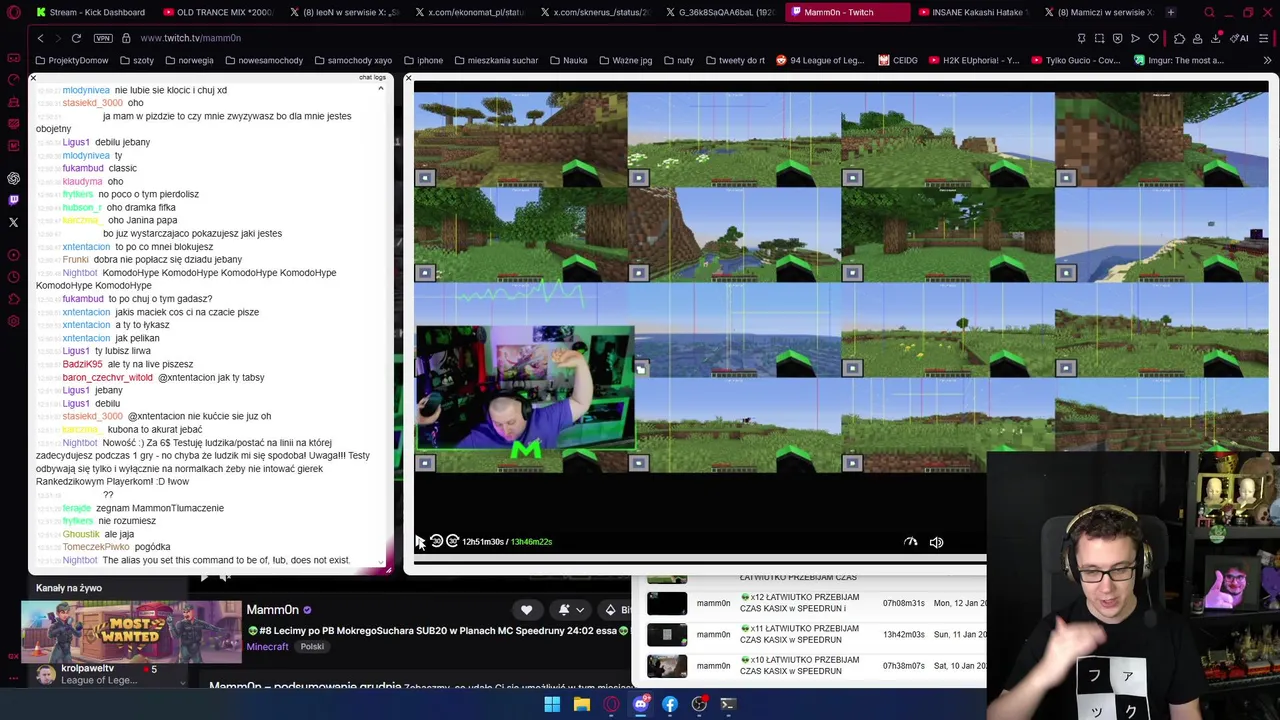Open File Explorer from the taskbar
The width and height of the screenshot is (1280, 720).
(x=581, y=704)
